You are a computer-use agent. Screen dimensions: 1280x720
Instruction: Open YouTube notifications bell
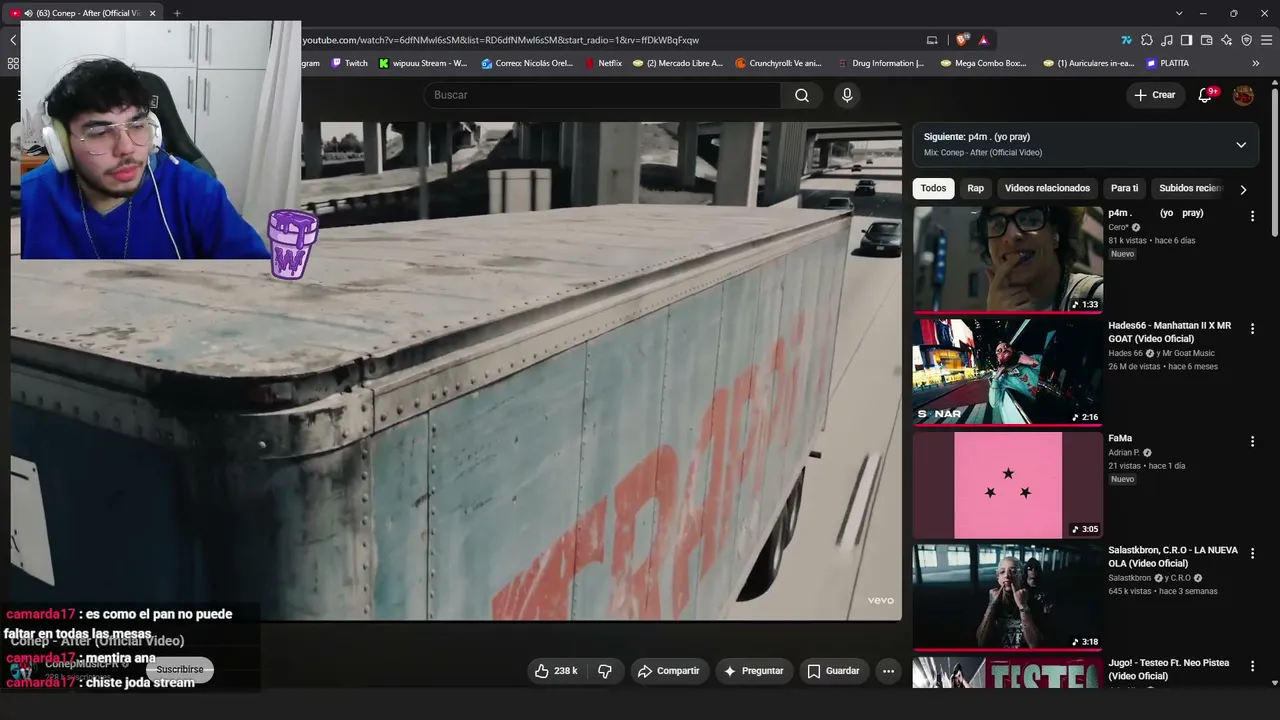coord(1205,95)
